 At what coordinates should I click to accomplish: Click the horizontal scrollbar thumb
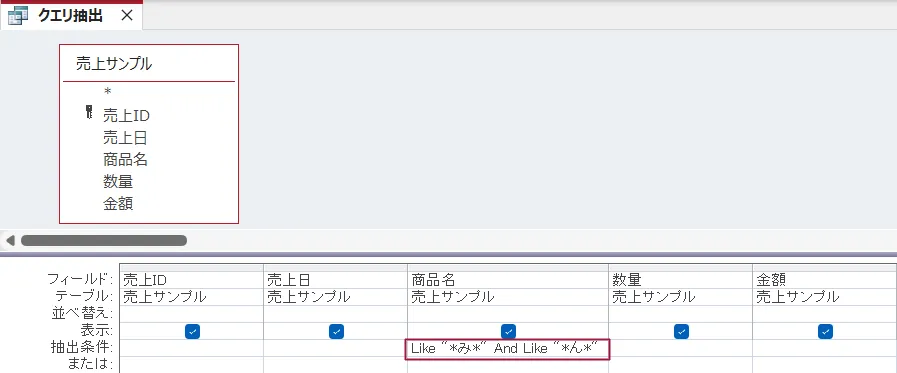(x=104, y=240)
